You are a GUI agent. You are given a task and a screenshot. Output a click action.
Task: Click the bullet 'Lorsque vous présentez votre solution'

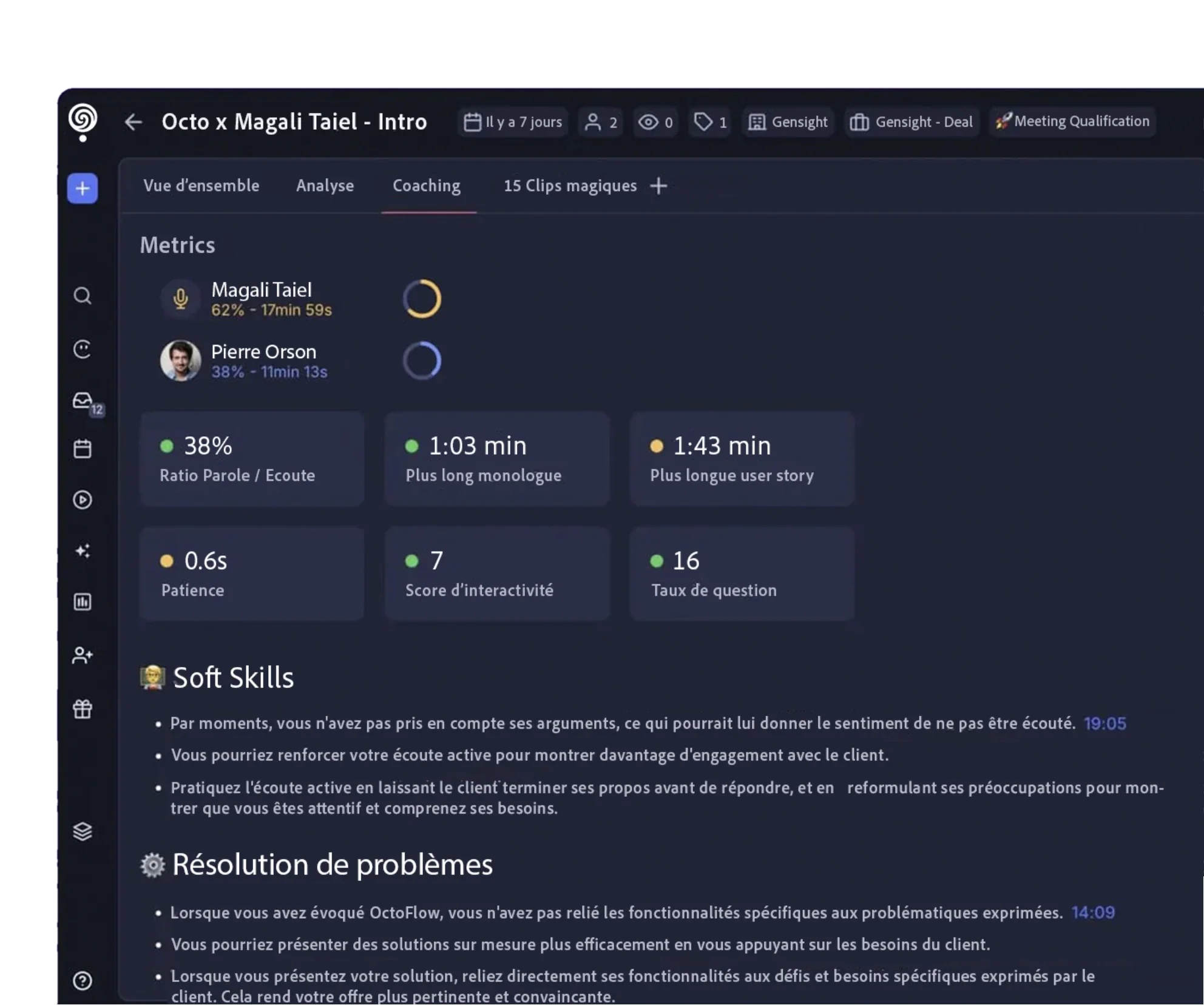(633, 986)
